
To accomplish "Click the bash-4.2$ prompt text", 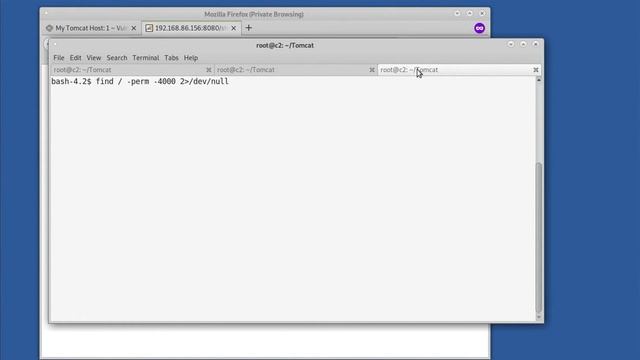I will (x=71, y=82).
